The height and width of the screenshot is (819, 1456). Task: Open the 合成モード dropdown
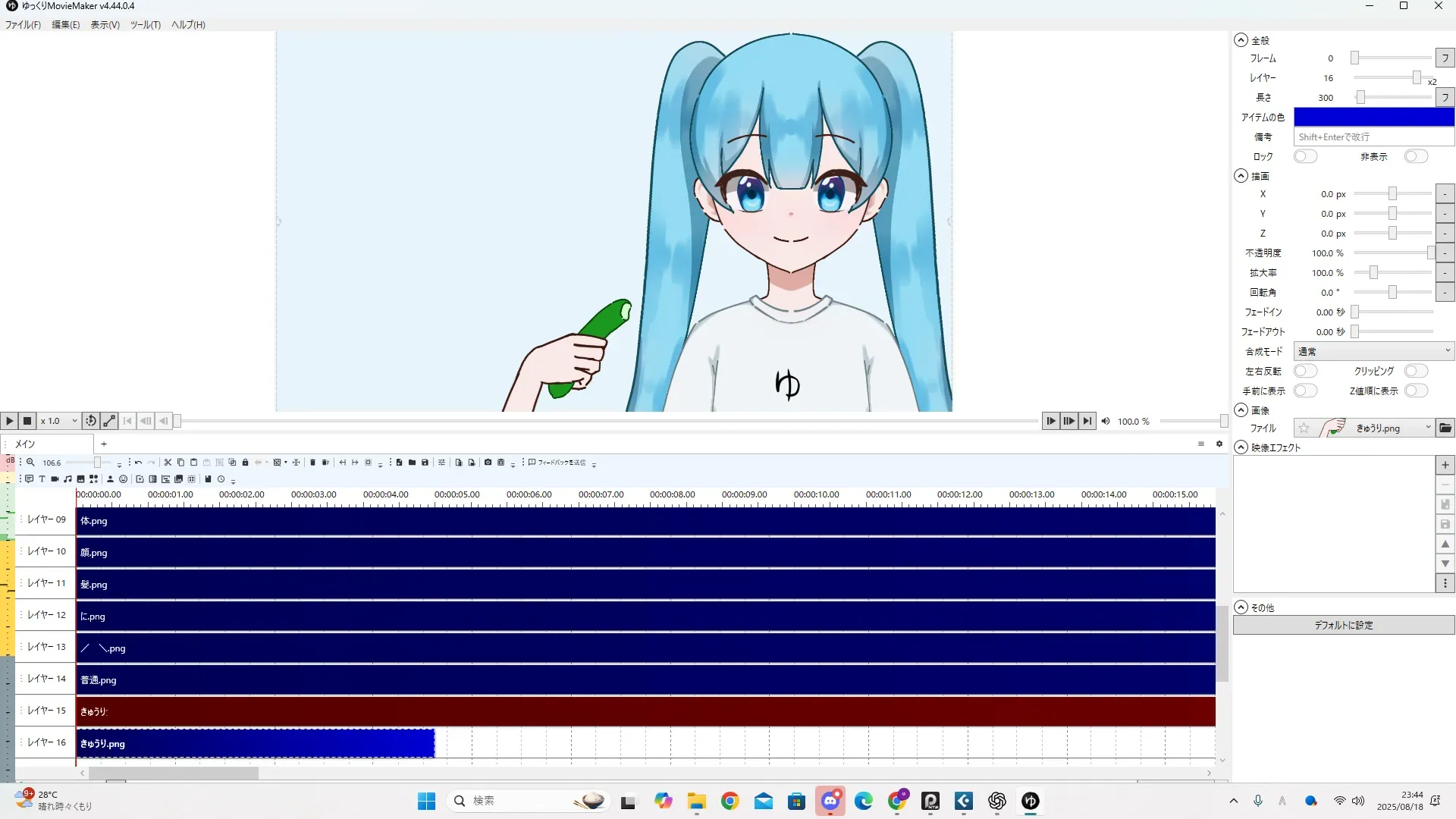tap(1373, 352)
